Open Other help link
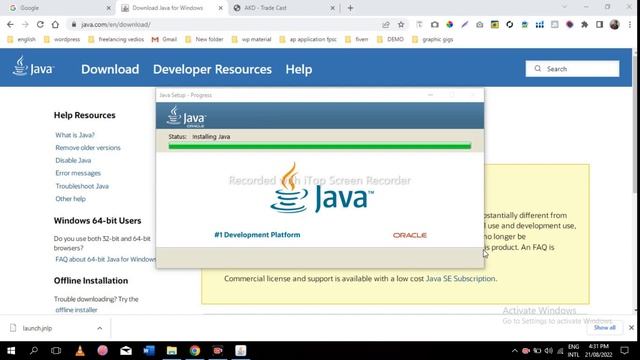This screenshot has height=360, width=640. point(71,198)
